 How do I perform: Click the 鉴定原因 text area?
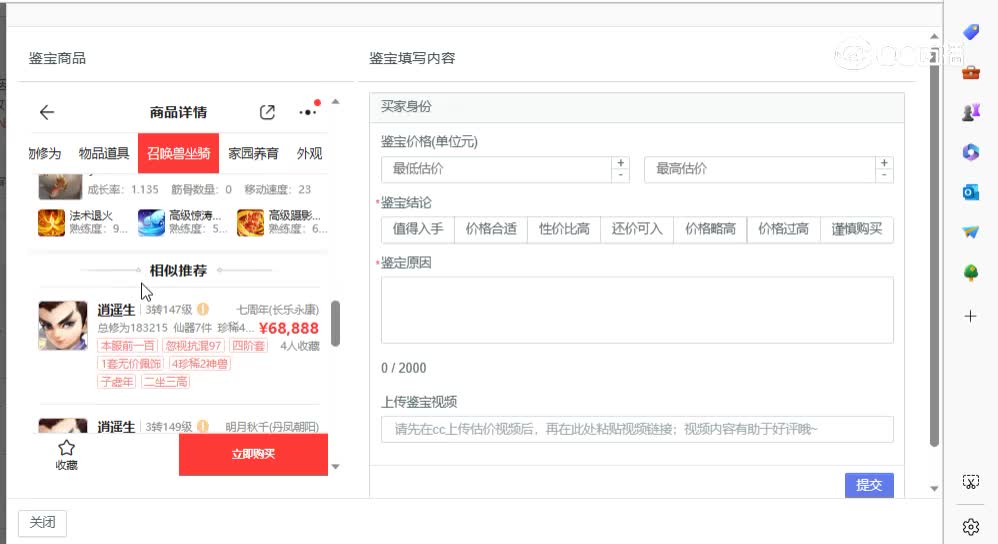pos(637,310)
